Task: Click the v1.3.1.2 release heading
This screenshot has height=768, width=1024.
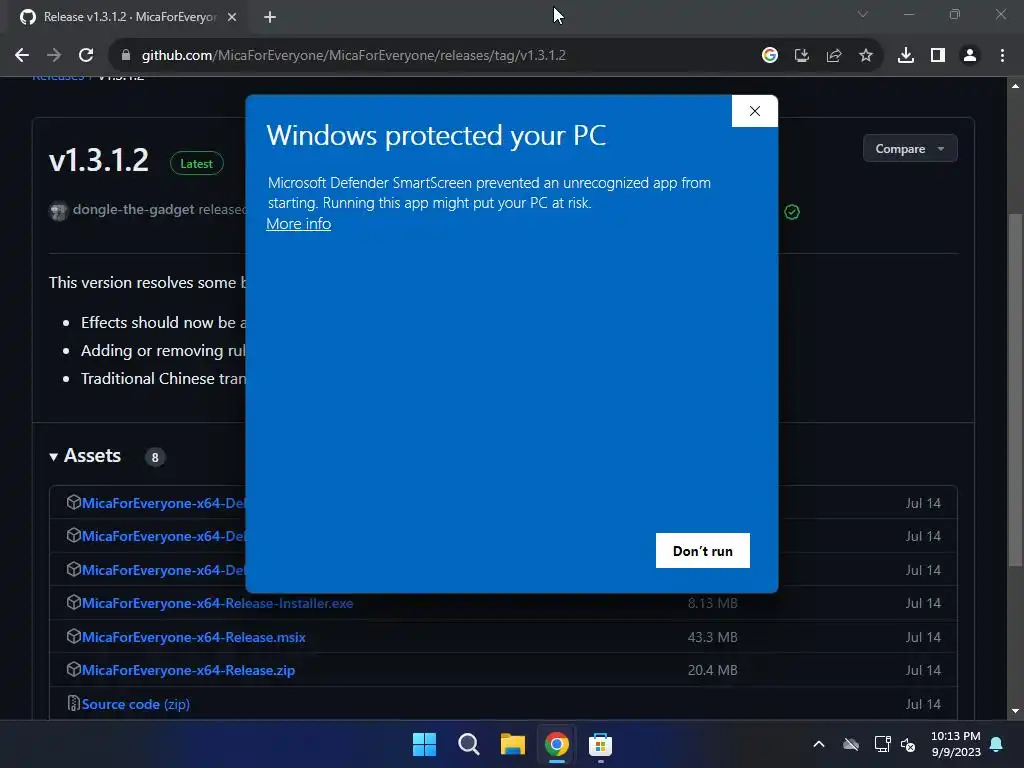Action: tap(99, 161)
